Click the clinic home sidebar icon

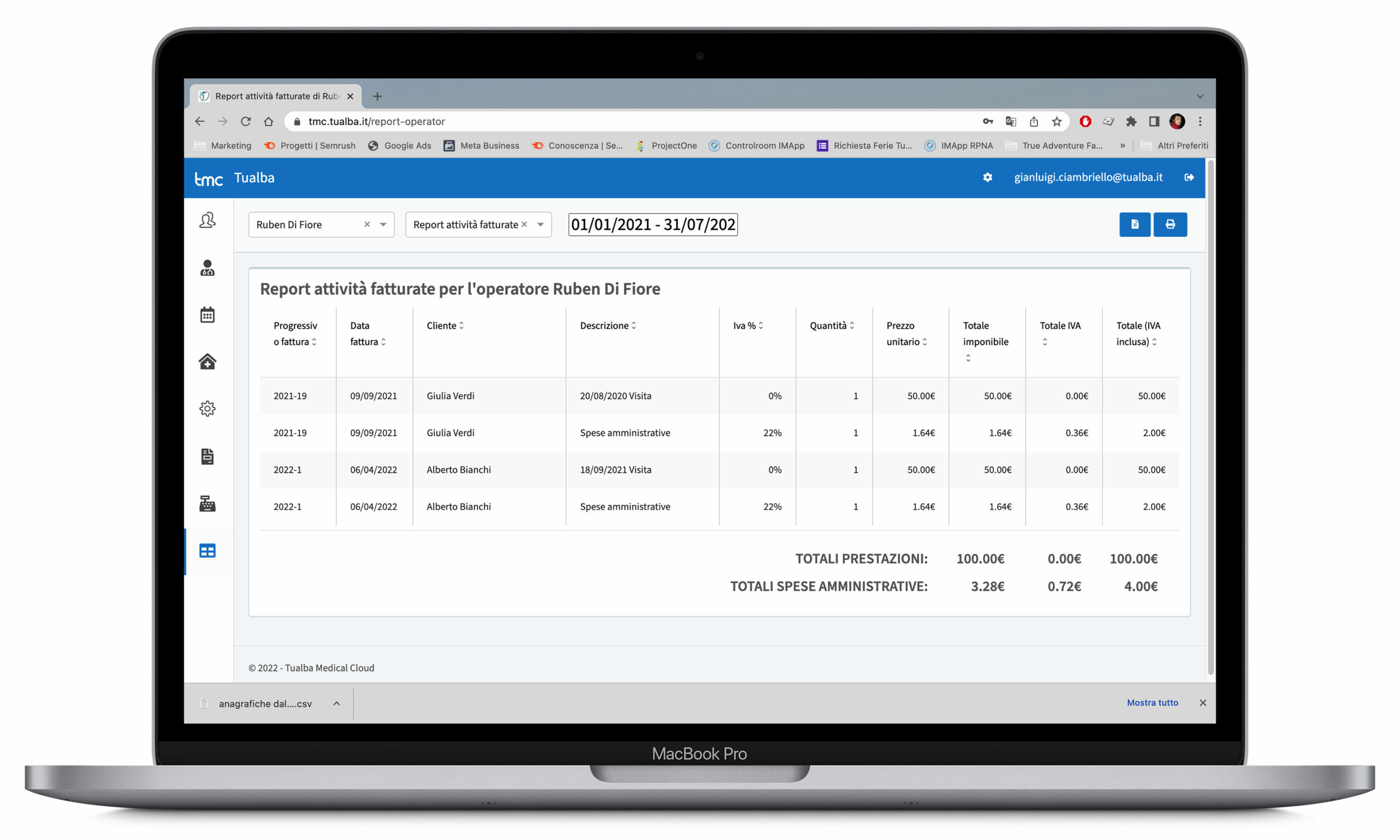click(207, 361)
